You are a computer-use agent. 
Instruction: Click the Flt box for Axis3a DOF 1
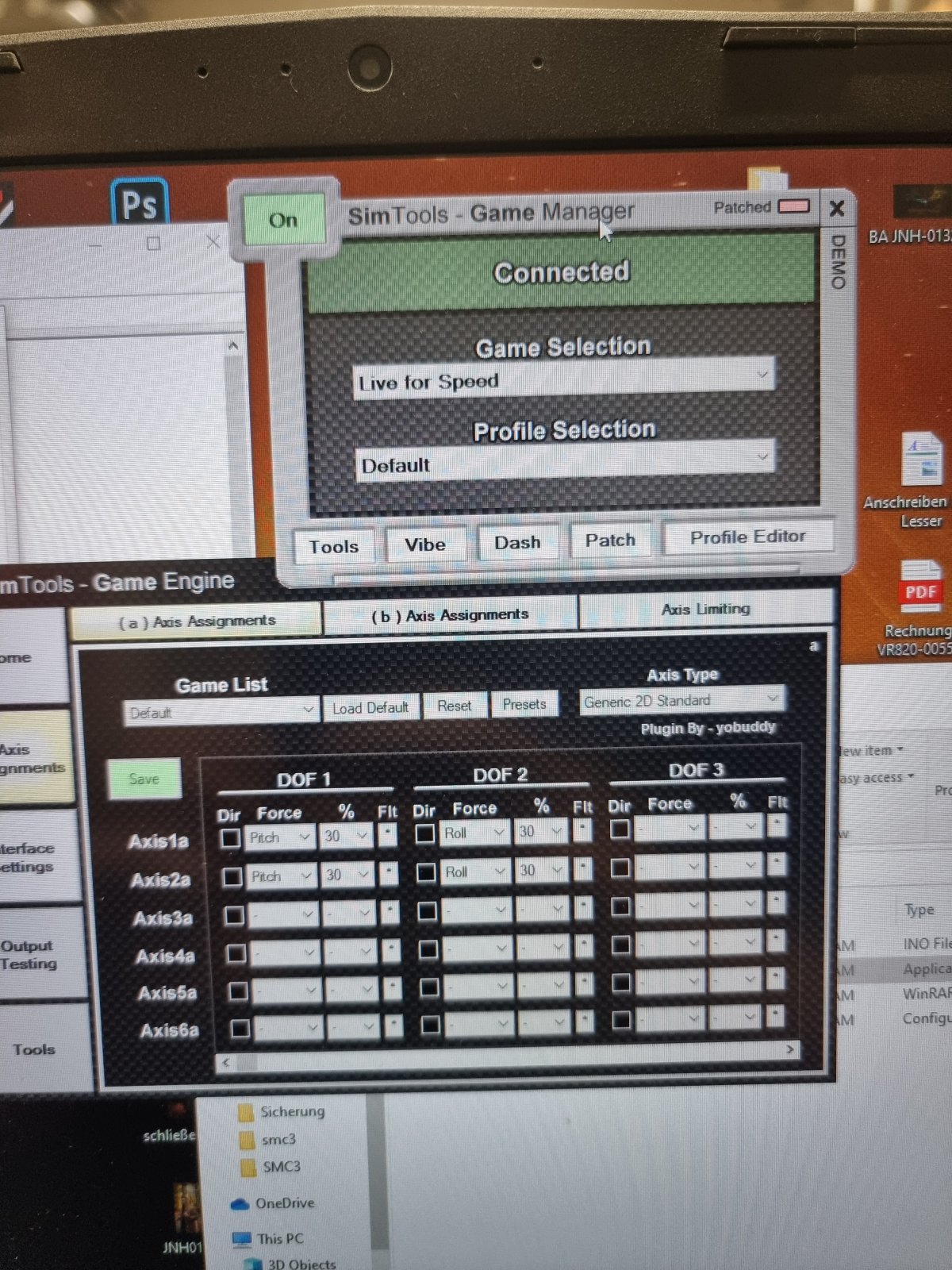point(390,912)
